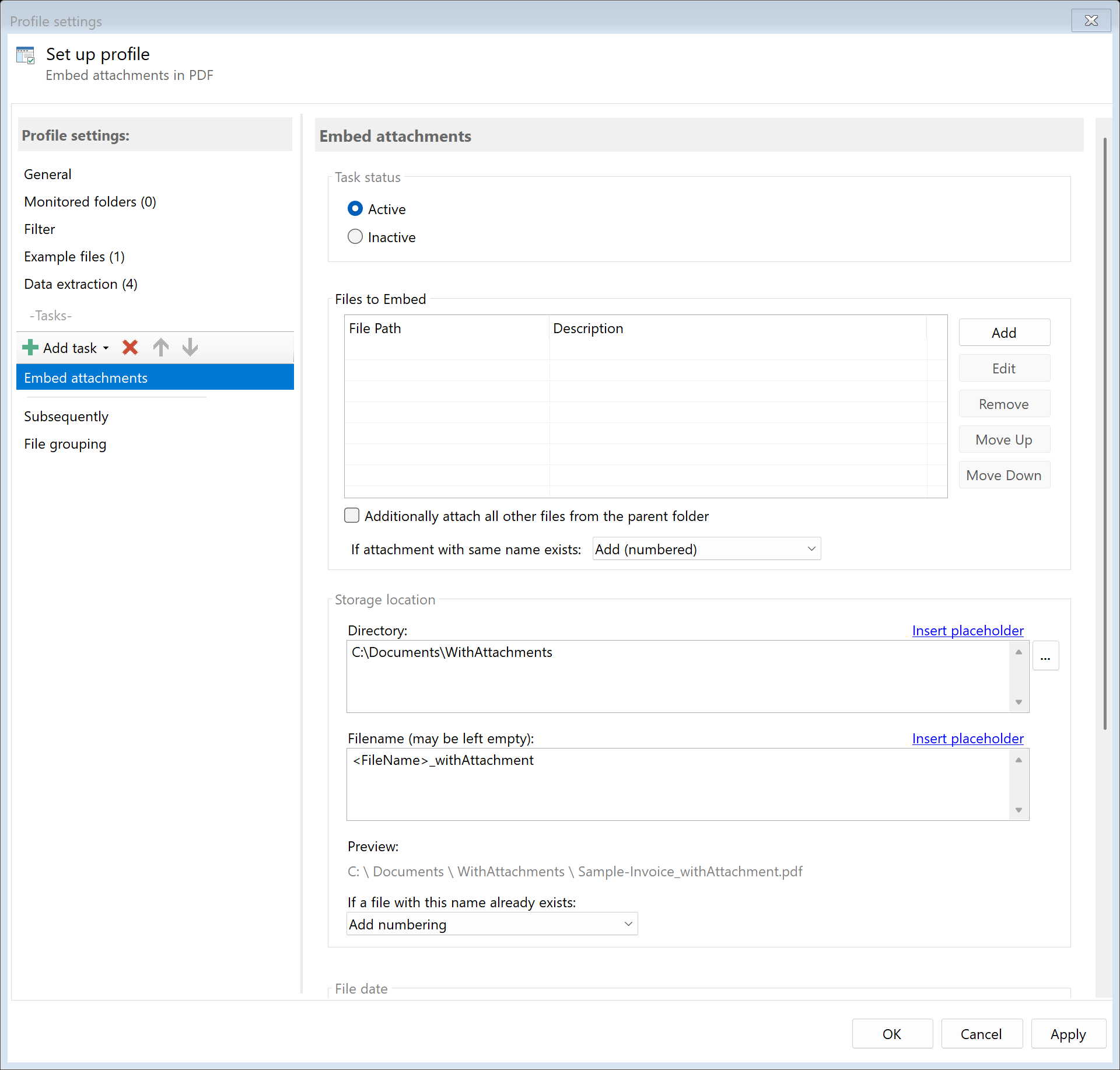Apply the profile changes
The image size is (1120, 1070).
(x=1067, y=1033)
